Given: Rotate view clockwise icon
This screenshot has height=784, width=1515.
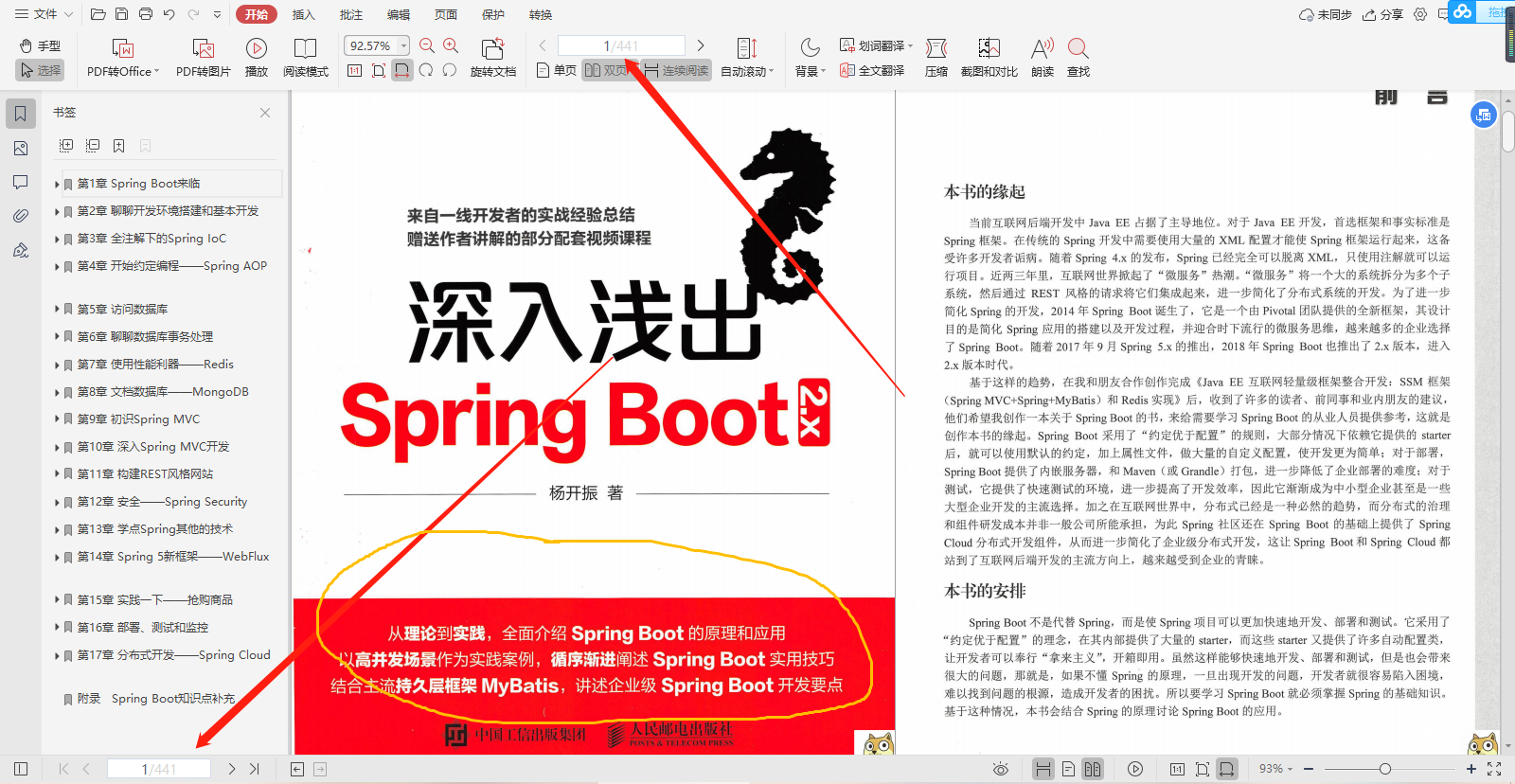Looking at the screenshot, I should pos(426,71).
